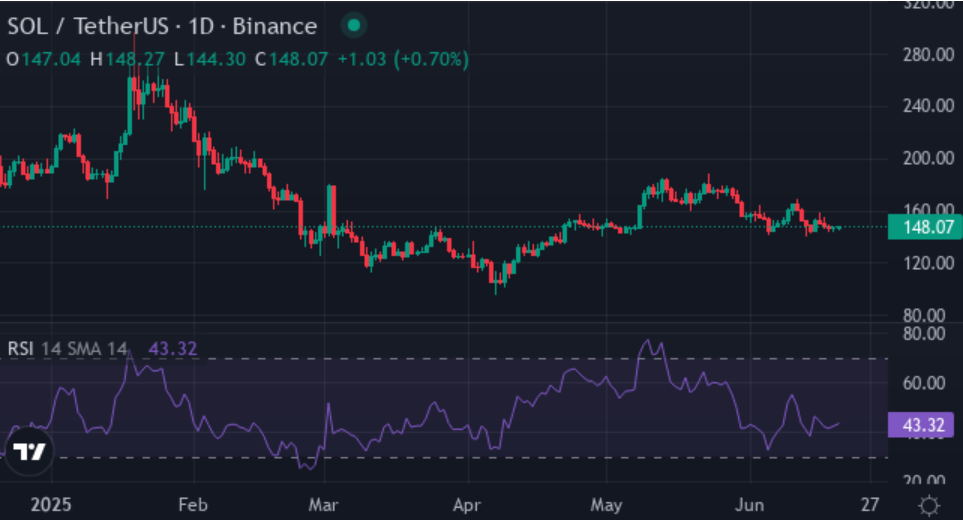Click 60.00 RSI axis label

(x=924, y=383)
